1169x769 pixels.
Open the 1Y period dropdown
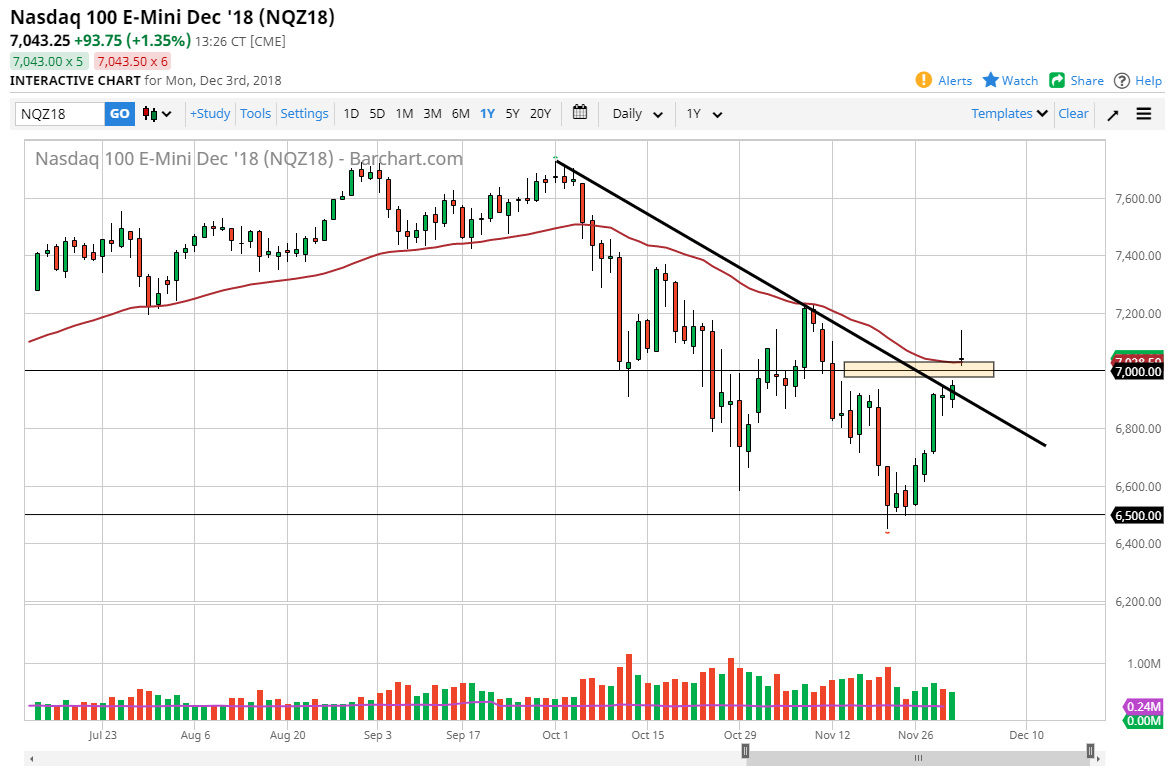coord(704,114)
